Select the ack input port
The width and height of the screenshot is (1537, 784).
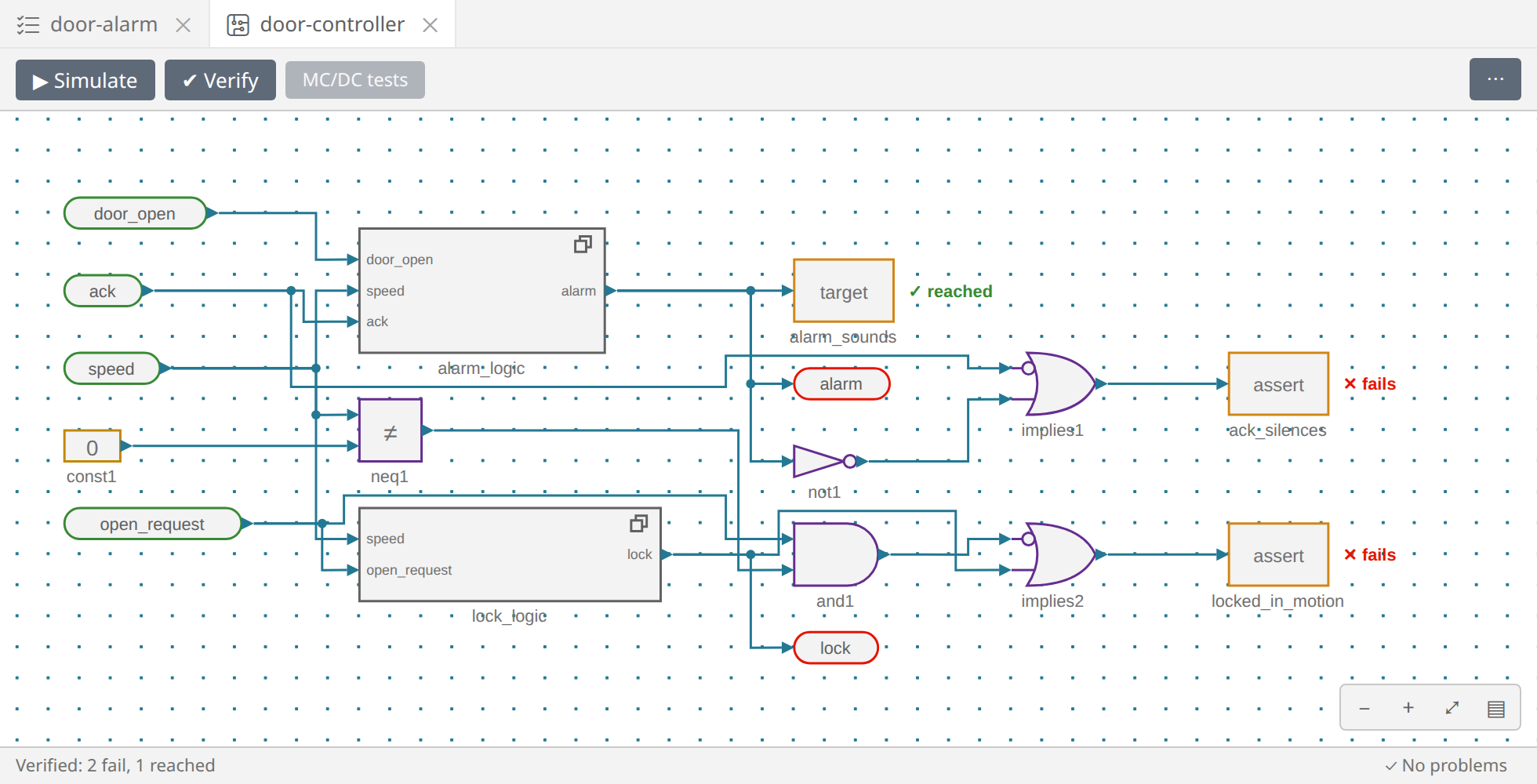(x=103, y=291)
